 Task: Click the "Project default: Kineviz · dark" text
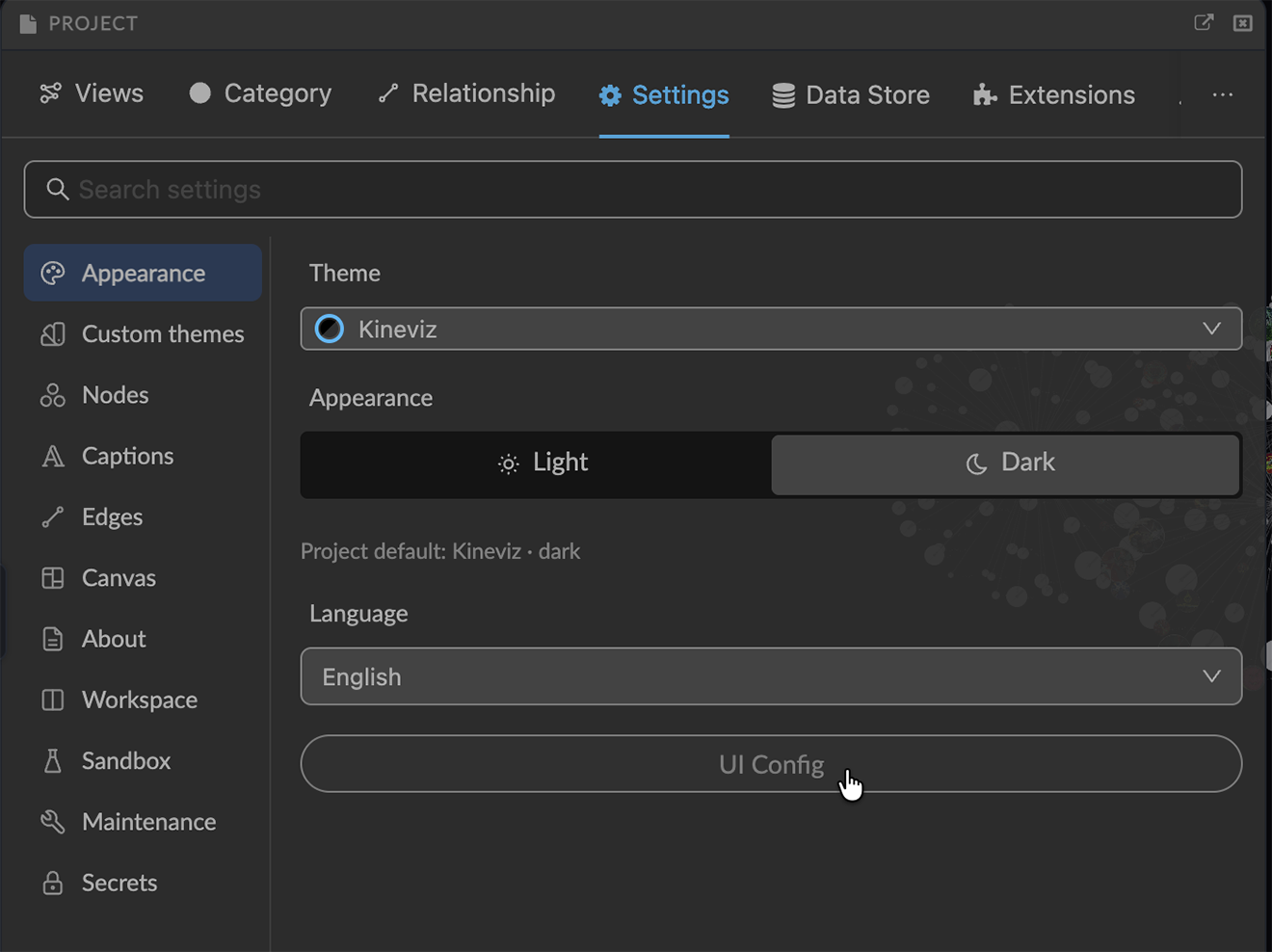(440, 551)
